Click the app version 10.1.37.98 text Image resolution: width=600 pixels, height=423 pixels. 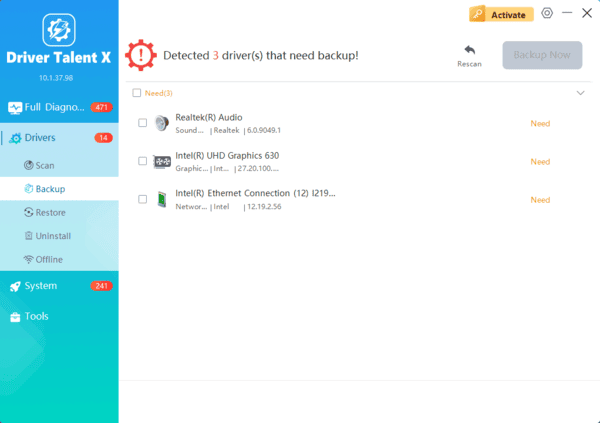tap(56, 78)
